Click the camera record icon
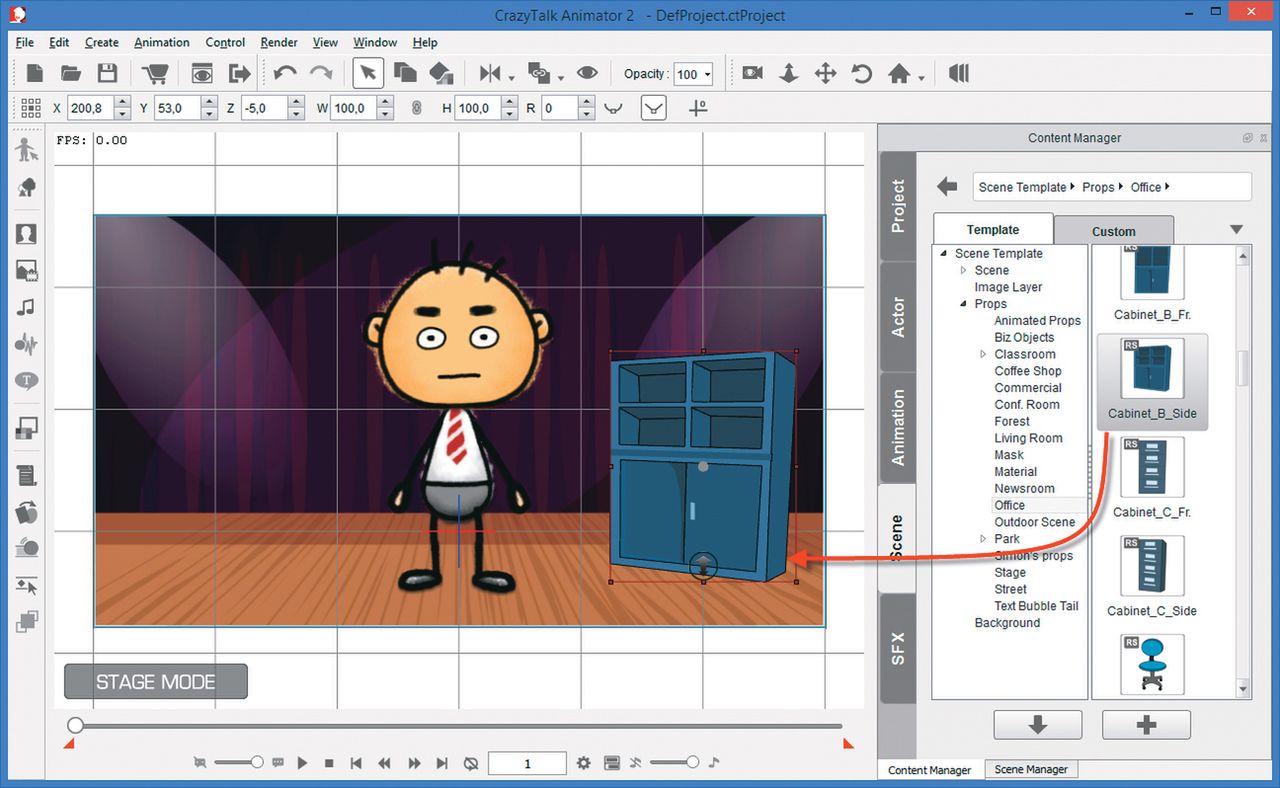 [753, 73]
